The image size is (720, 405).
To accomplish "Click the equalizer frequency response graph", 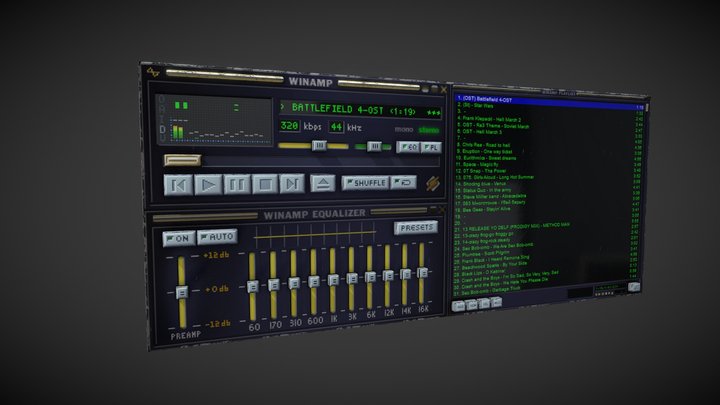I will coord(315,235).
